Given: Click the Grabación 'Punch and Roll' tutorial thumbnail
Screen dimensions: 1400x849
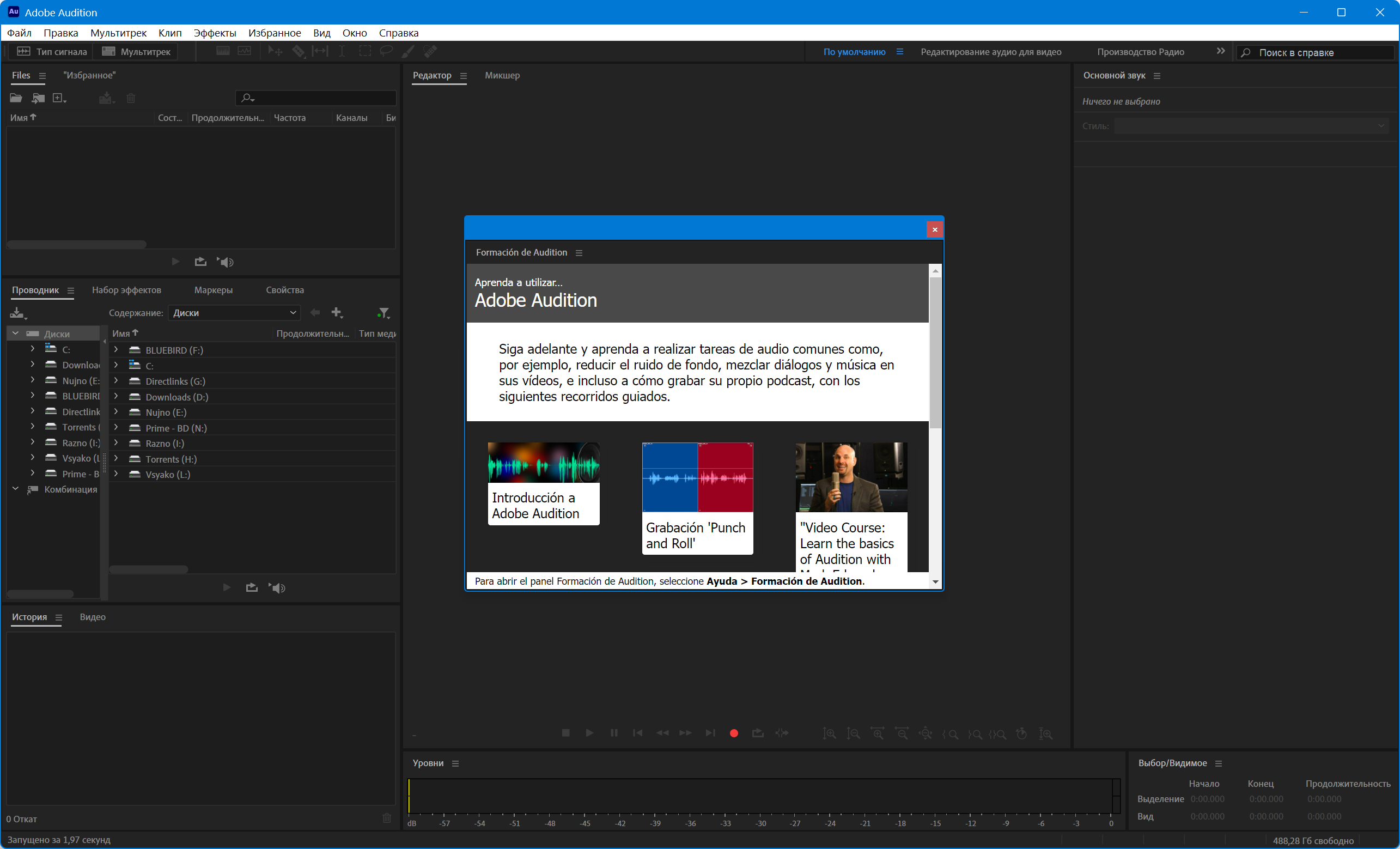Looking at the screenshot, I should pyautogui.click(x=697, y=477).
